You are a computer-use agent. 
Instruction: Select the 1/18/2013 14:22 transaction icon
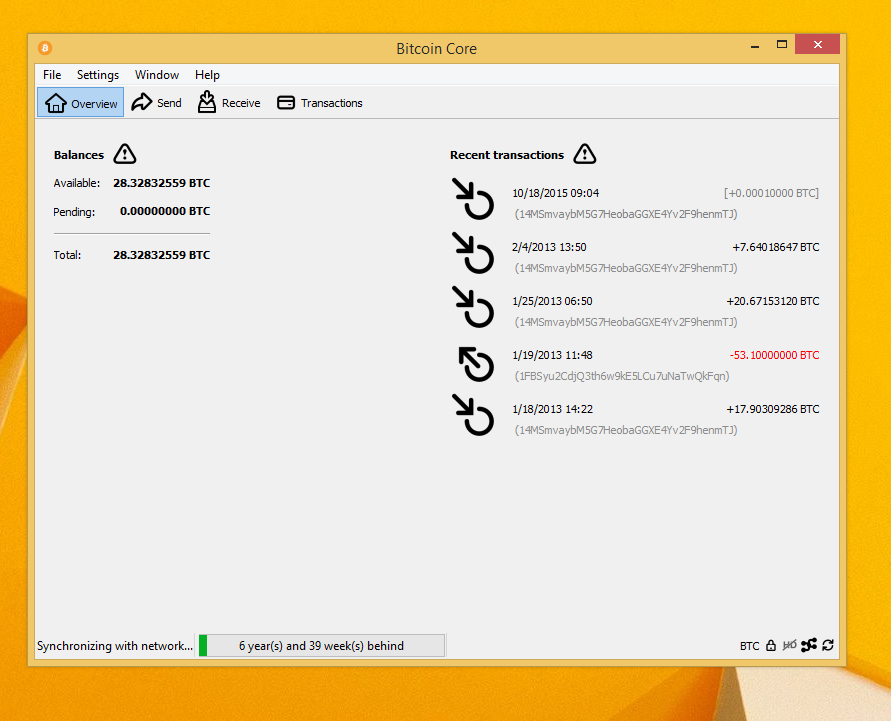(x=473, y=415)
